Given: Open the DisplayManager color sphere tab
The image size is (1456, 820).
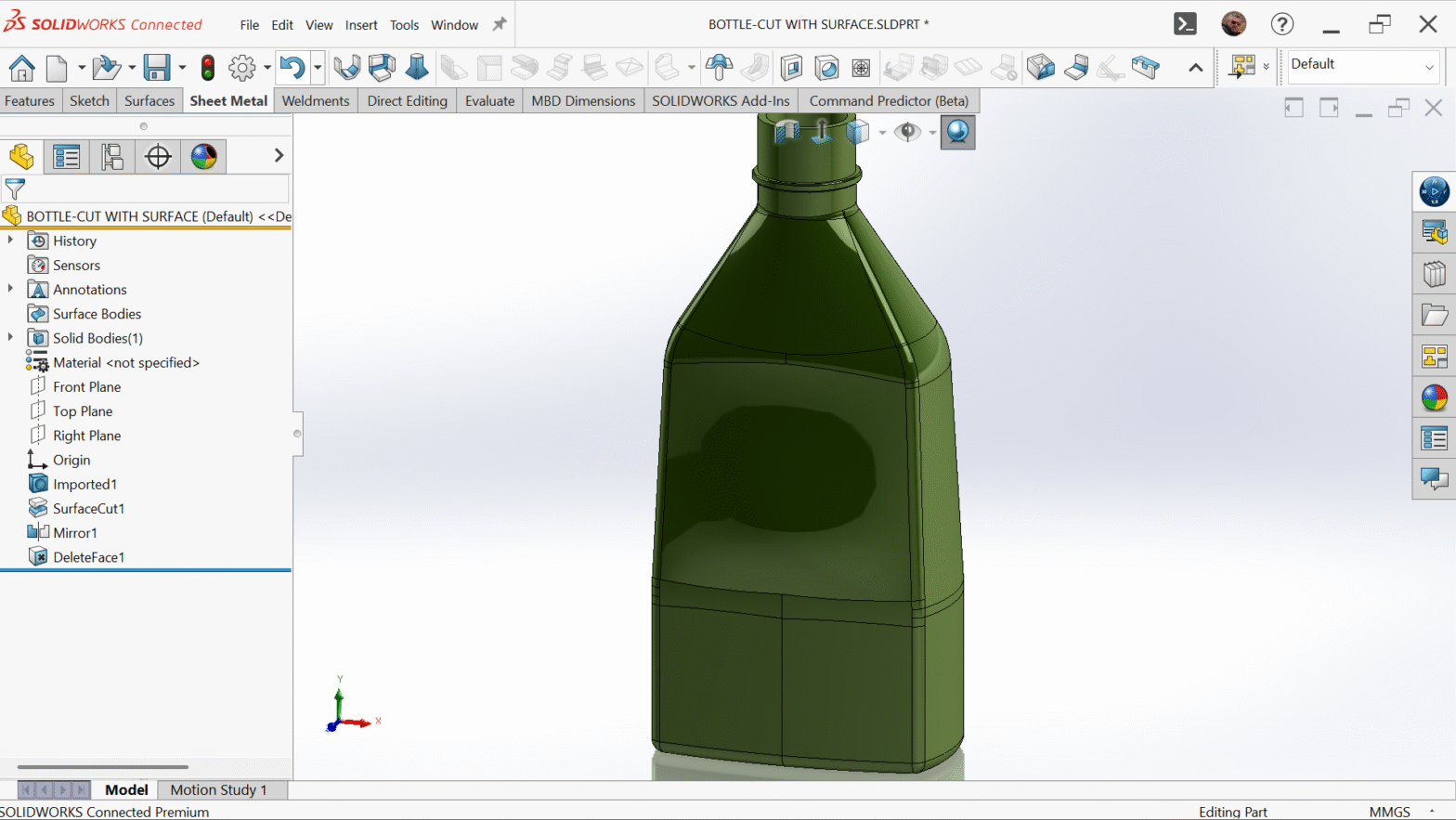Looking at the screenshot, I should [204, 156].
